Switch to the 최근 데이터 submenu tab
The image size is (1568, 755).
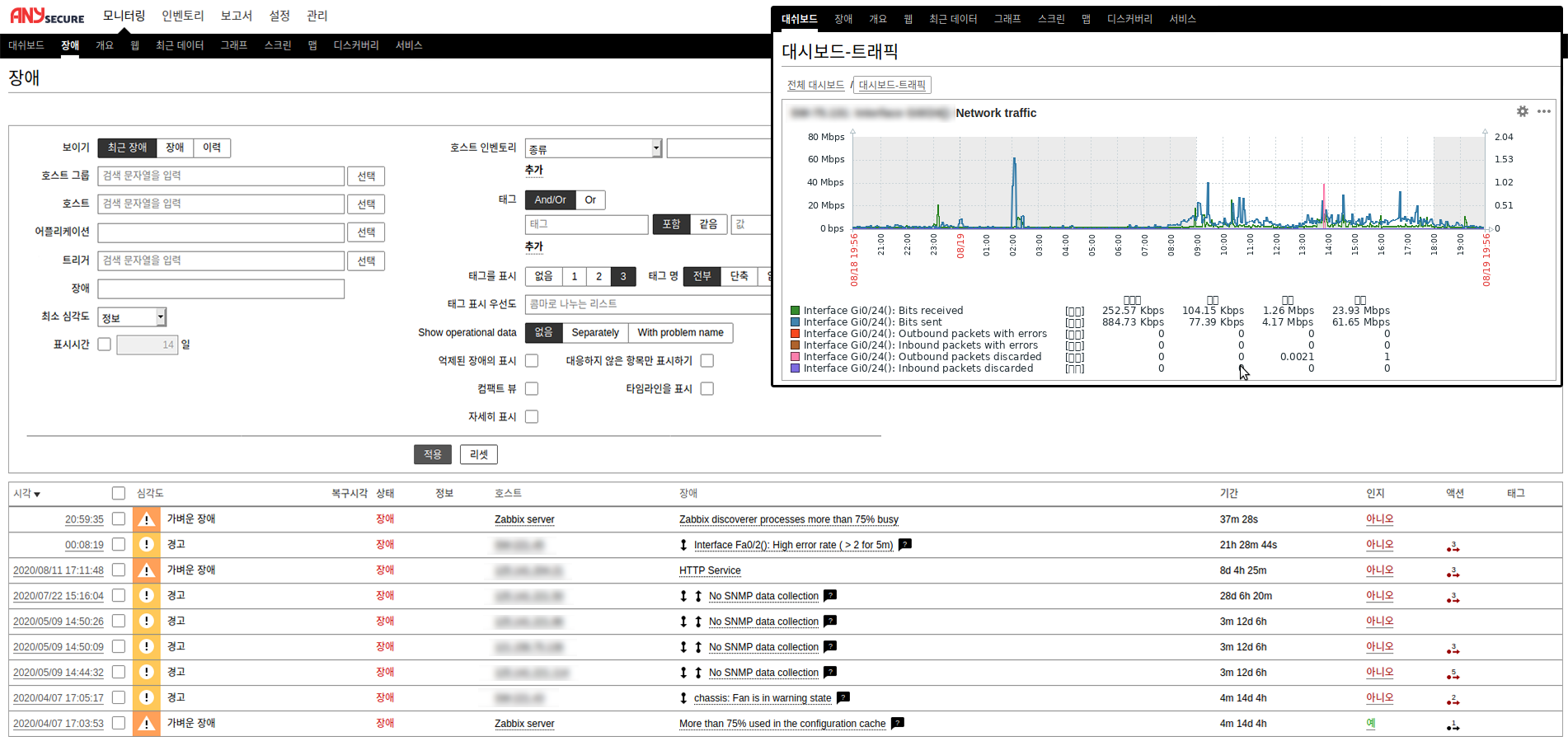point(179,45)
